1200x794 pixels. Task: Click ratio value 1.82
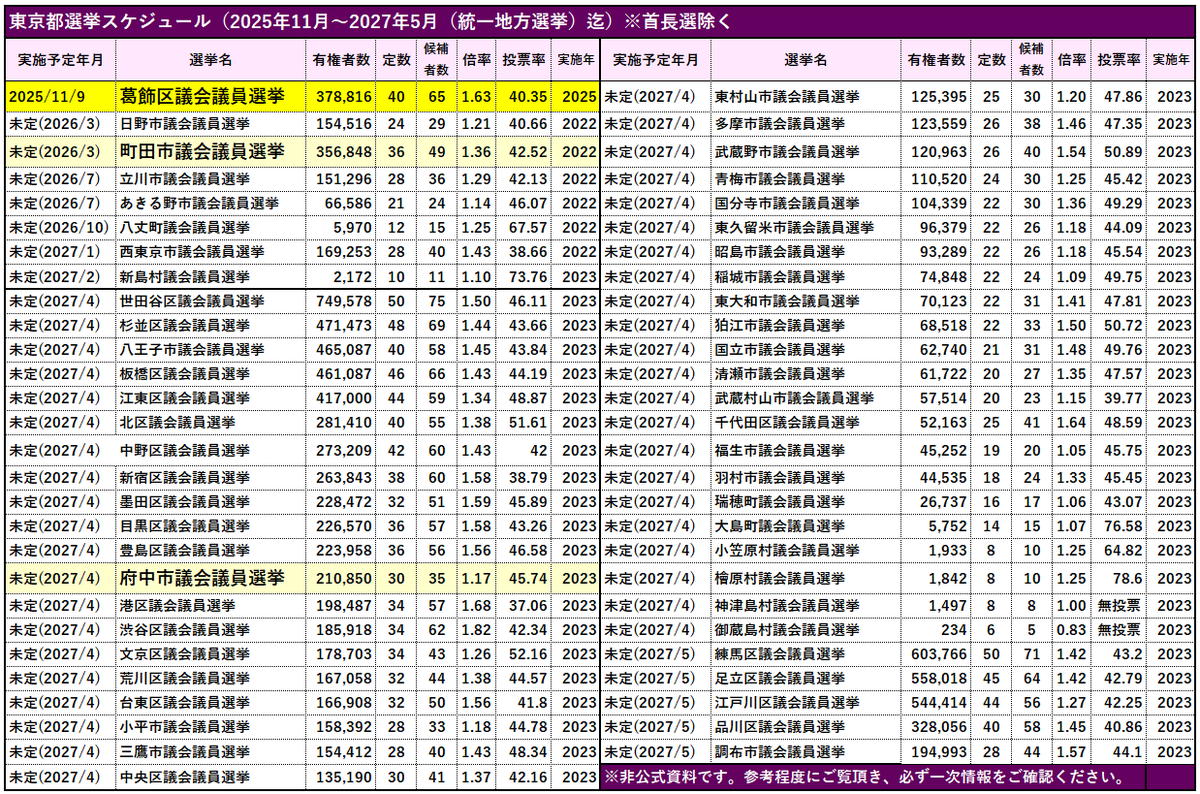click(x=477, y=630)
